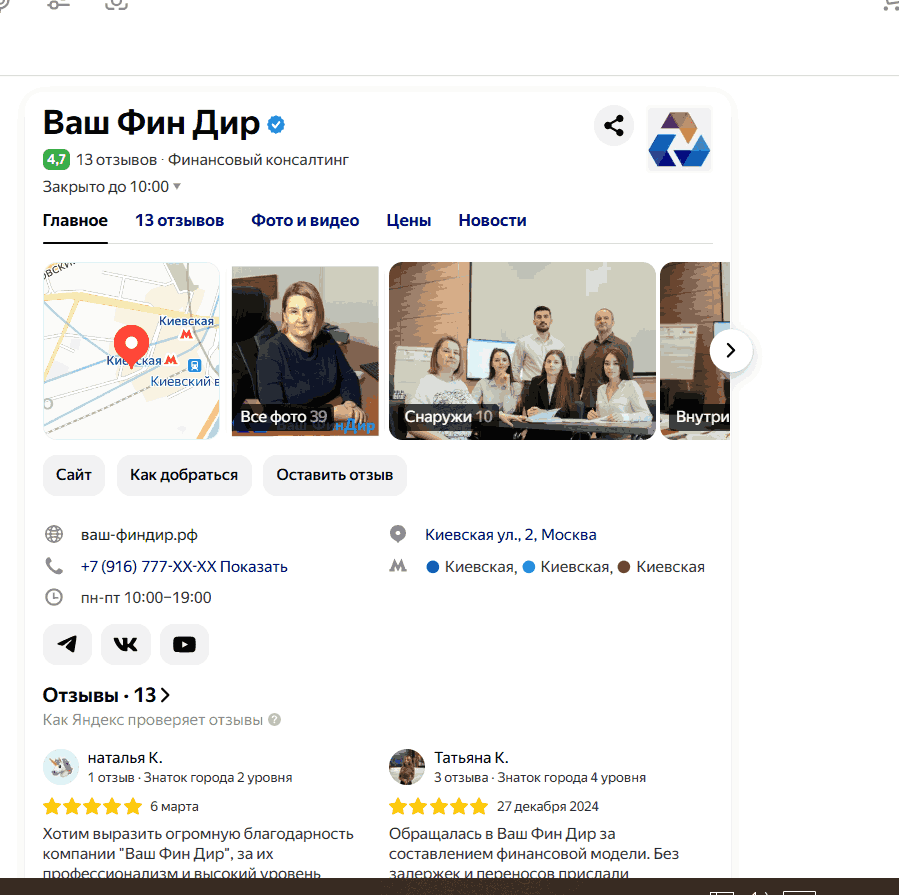Click the question mark help icon near reviews
Screen dimensions: 899x895
pos(275,720)
